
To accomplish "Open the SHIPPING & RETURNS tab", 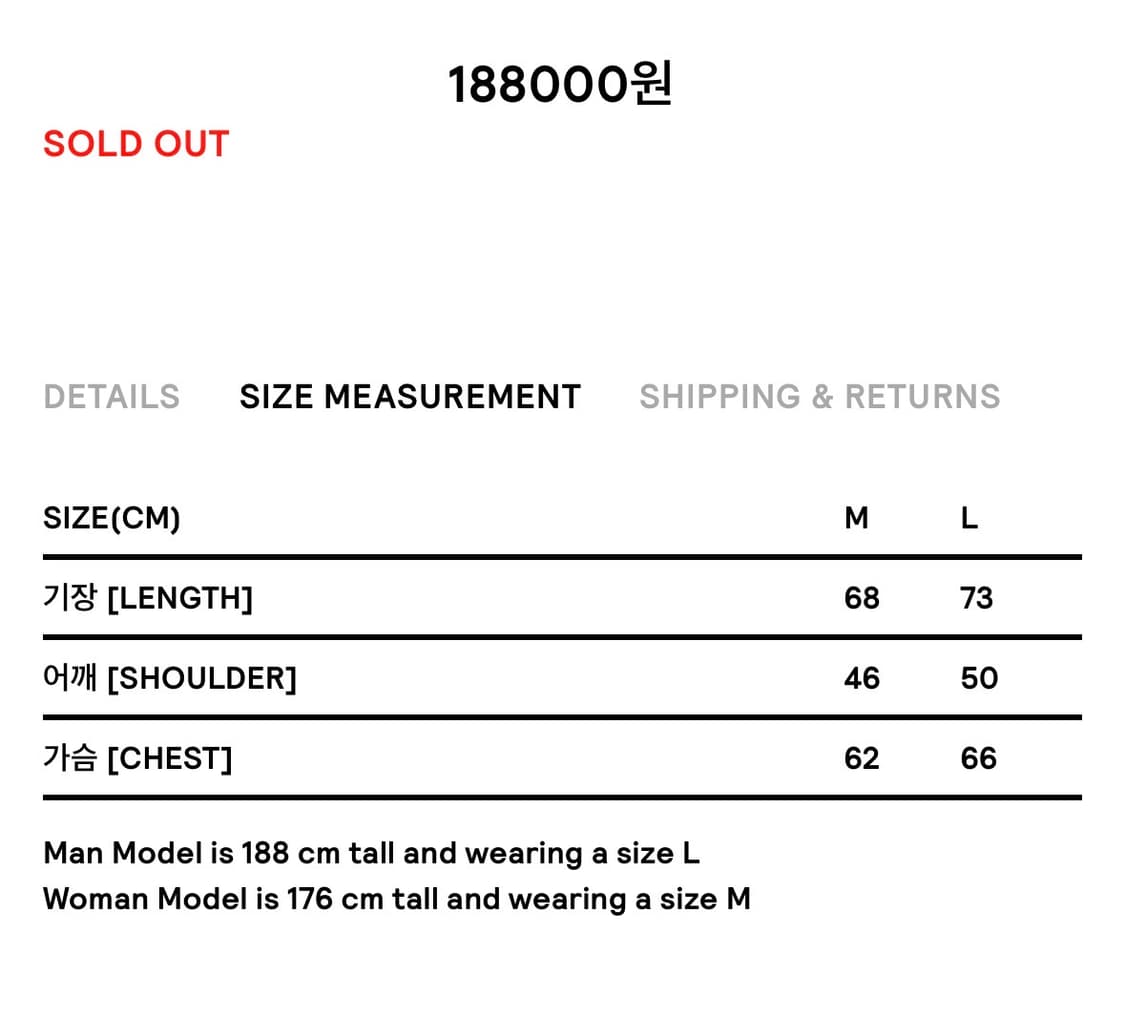I will tap(819, 397).
